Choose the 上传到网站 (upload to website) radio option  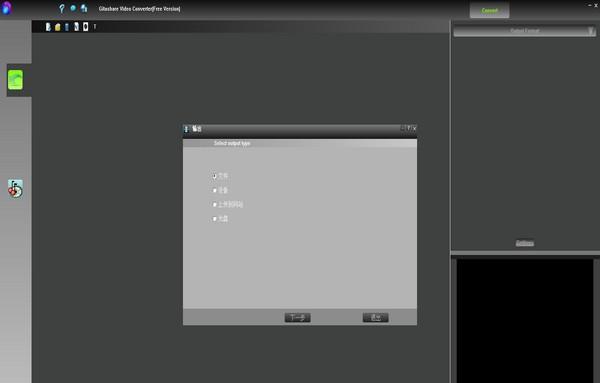click(228, 204)
